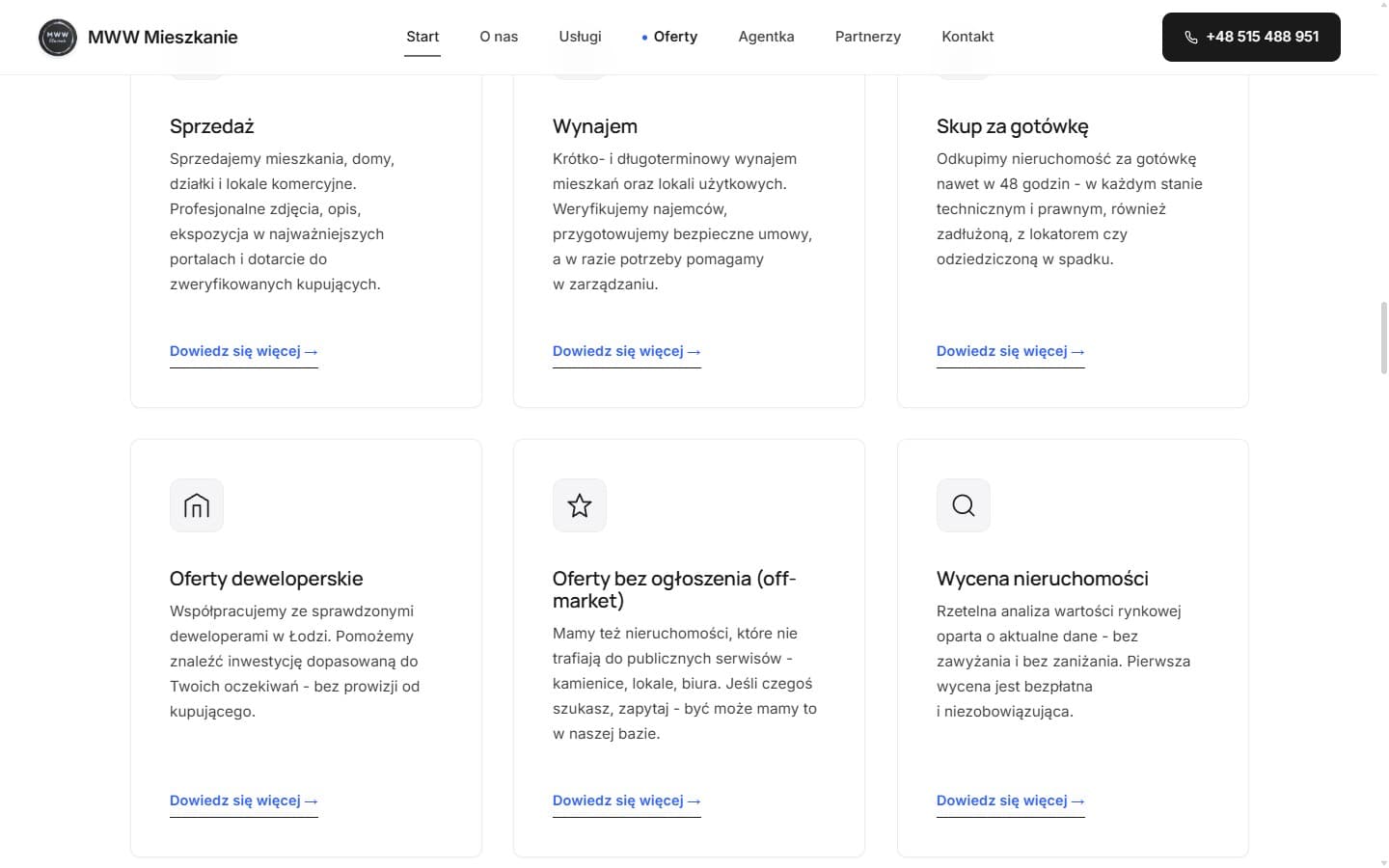Open the O nas page
Image resolution: width=1389 pixels, height=868 pixels.
(499, 37)
